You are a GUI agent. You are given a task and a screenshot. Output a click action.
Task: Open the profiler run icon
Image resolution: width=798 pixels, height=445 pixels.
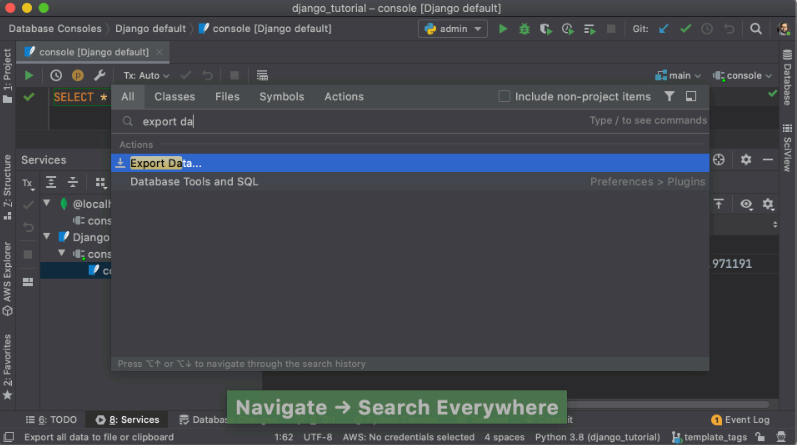tap(567, 29)
